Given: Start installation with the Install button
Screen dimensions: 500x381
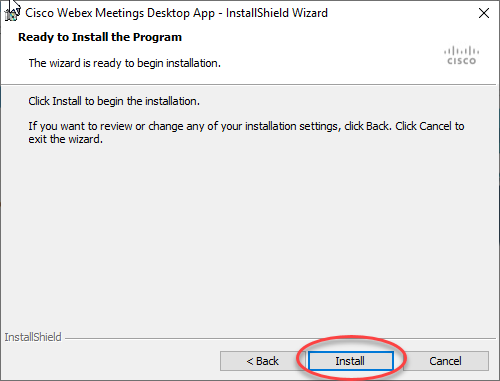Looking at the screenshot, I should tap(350, 361).
